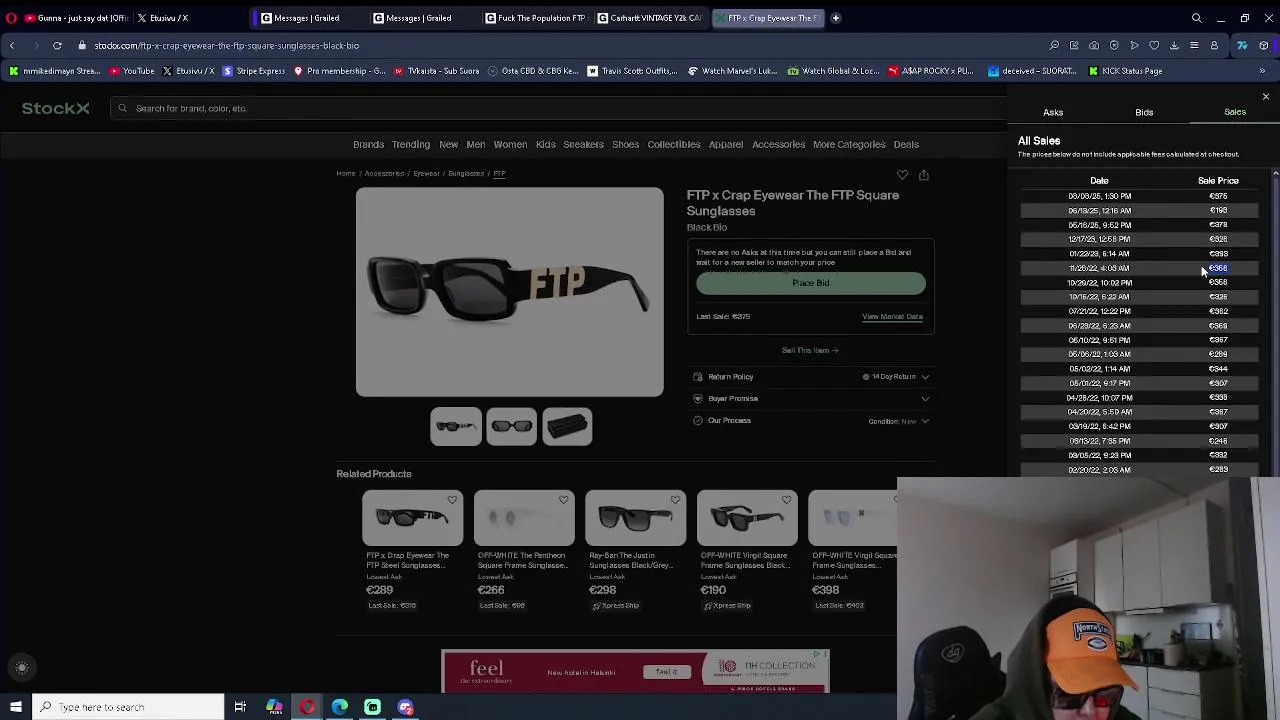This screenshot has width=1280, height=720.
Task: Add page to bookmarks heart icon
Action: click(1154, 45)
